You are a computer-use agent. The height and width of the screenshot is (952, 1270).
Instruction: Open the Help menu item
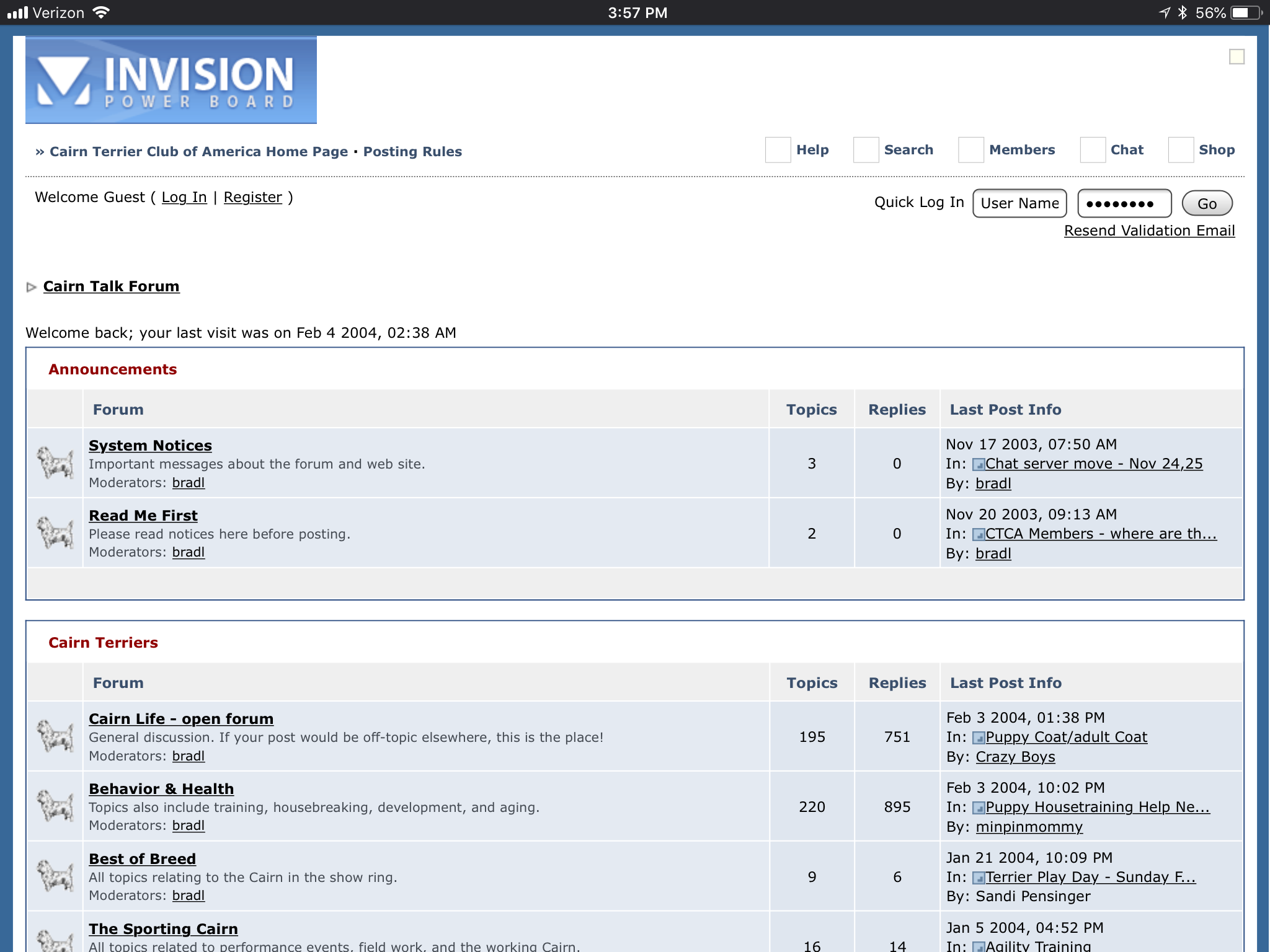(812, 150)
